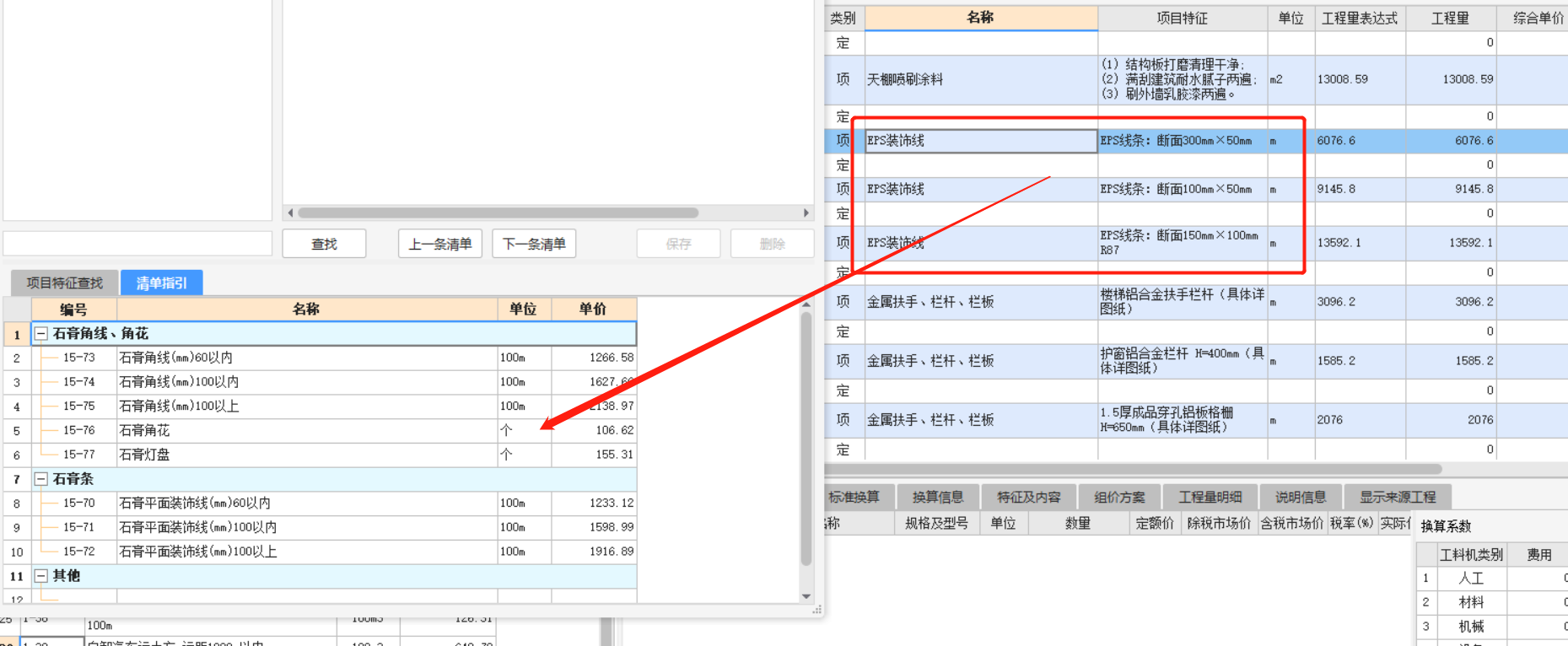Click the 3096.2 expression cell
Image resolution: width=1568 pixels, height=646 pixels.
pyautogui.click(x=1360, y=302)
